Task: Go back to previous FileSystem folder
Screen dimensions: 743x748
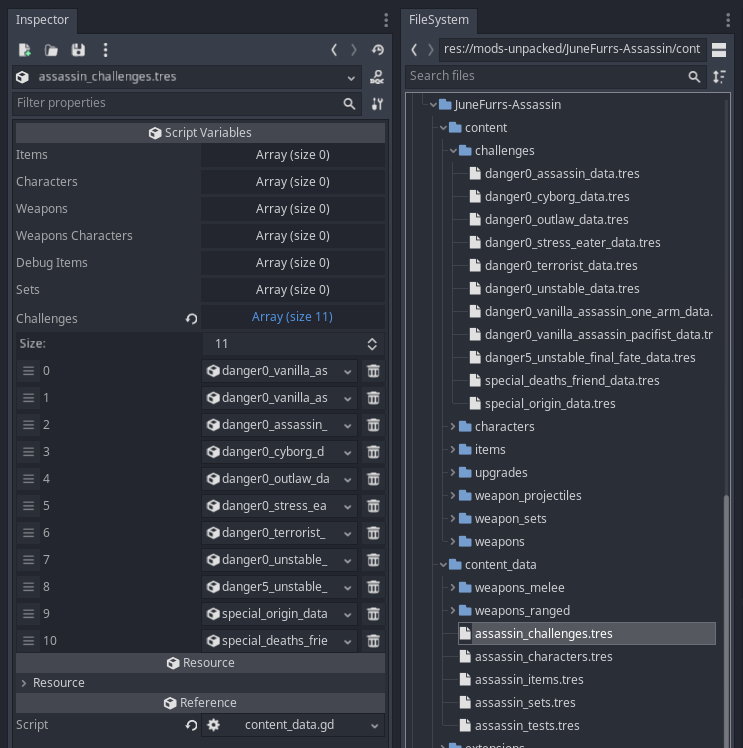Action: pyautogui.click(x=414, y=50)
